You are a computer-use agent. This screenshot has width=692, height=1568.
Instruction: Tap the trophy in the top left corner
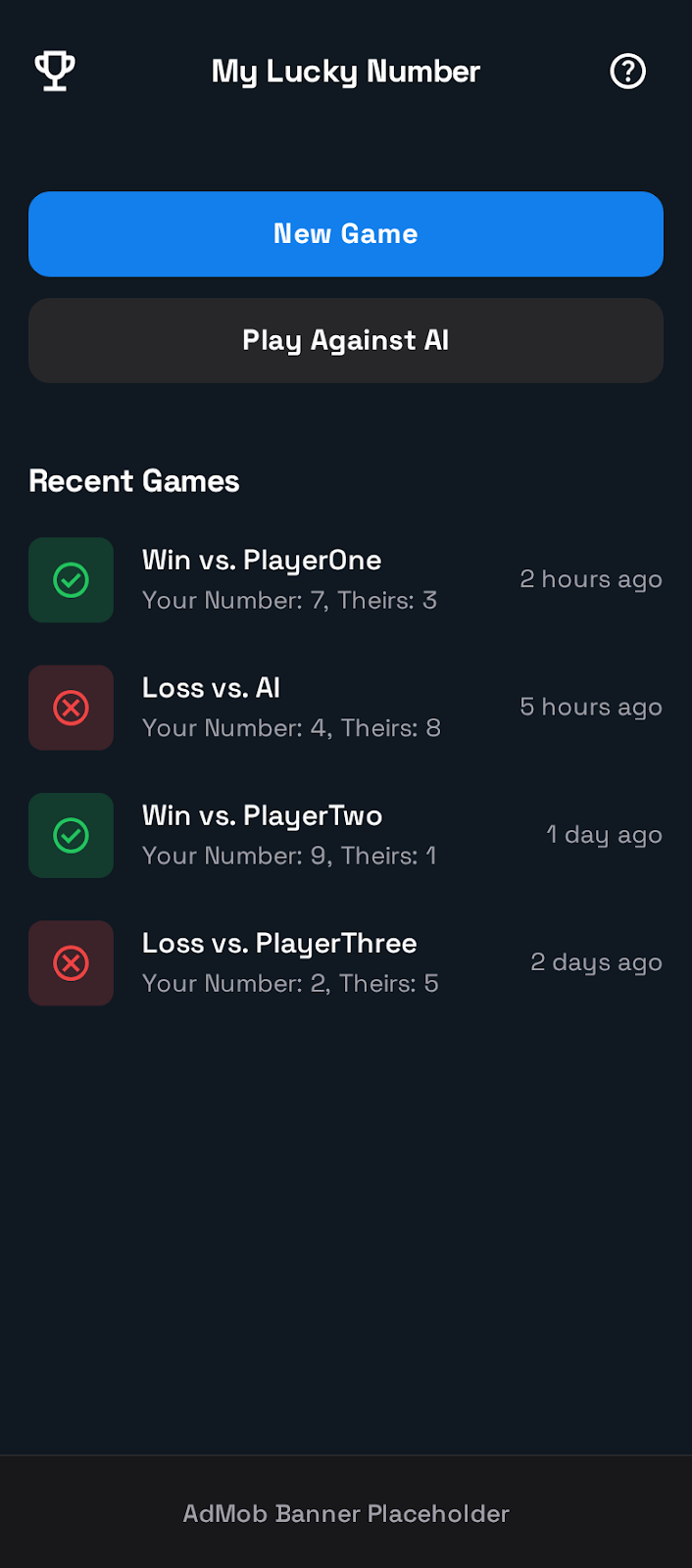pyautogui.click(x=55, y=70)
